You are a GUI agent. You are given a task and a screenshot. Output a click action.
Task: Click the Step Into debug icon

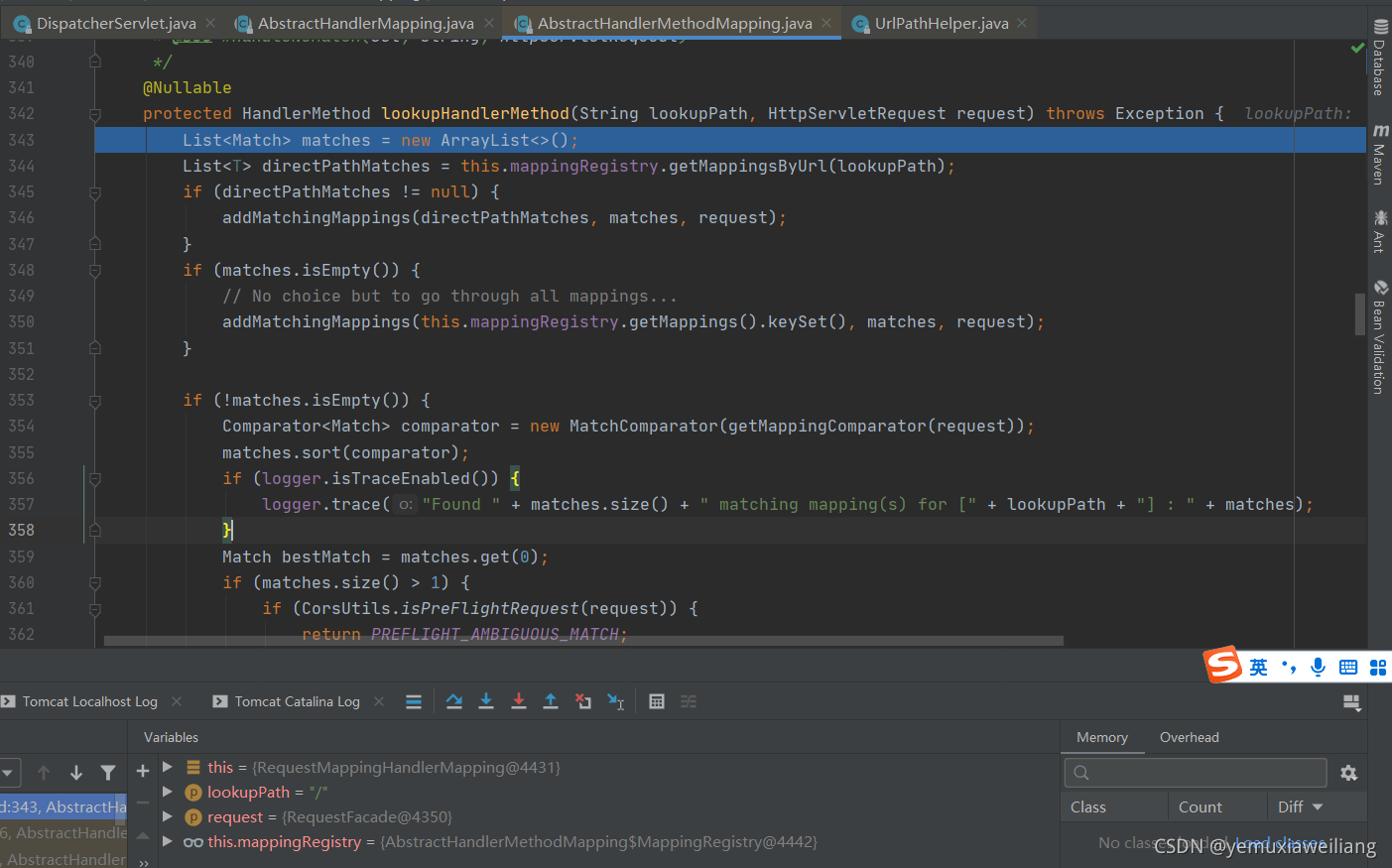(486, 701)
